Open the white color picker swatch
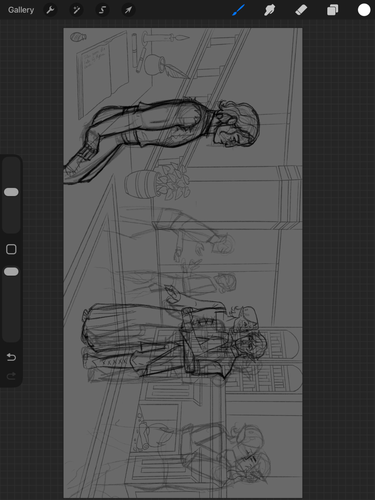Viewport: 375px width, 500px height. click(x=364, y=10)
